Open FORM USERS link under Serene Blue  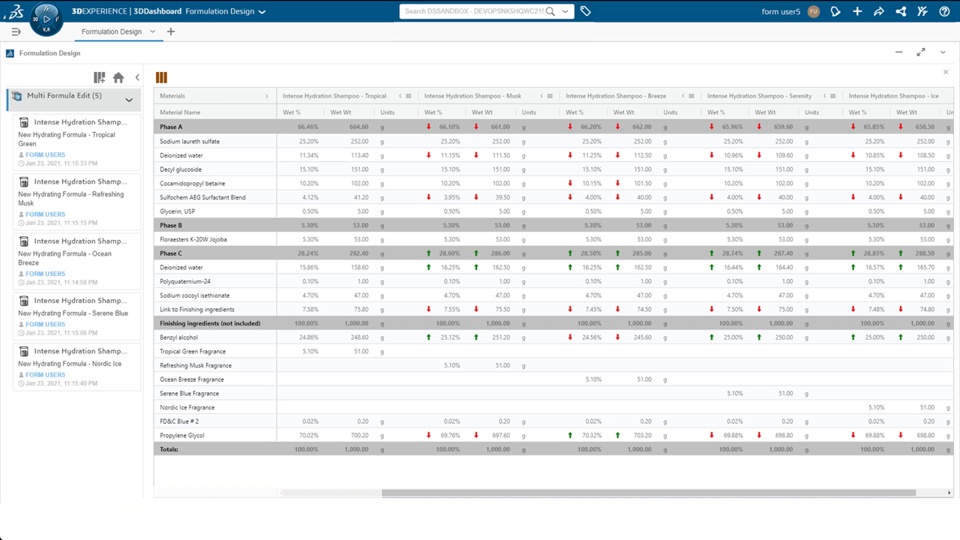pyautogui.click(x=45, y=324)
